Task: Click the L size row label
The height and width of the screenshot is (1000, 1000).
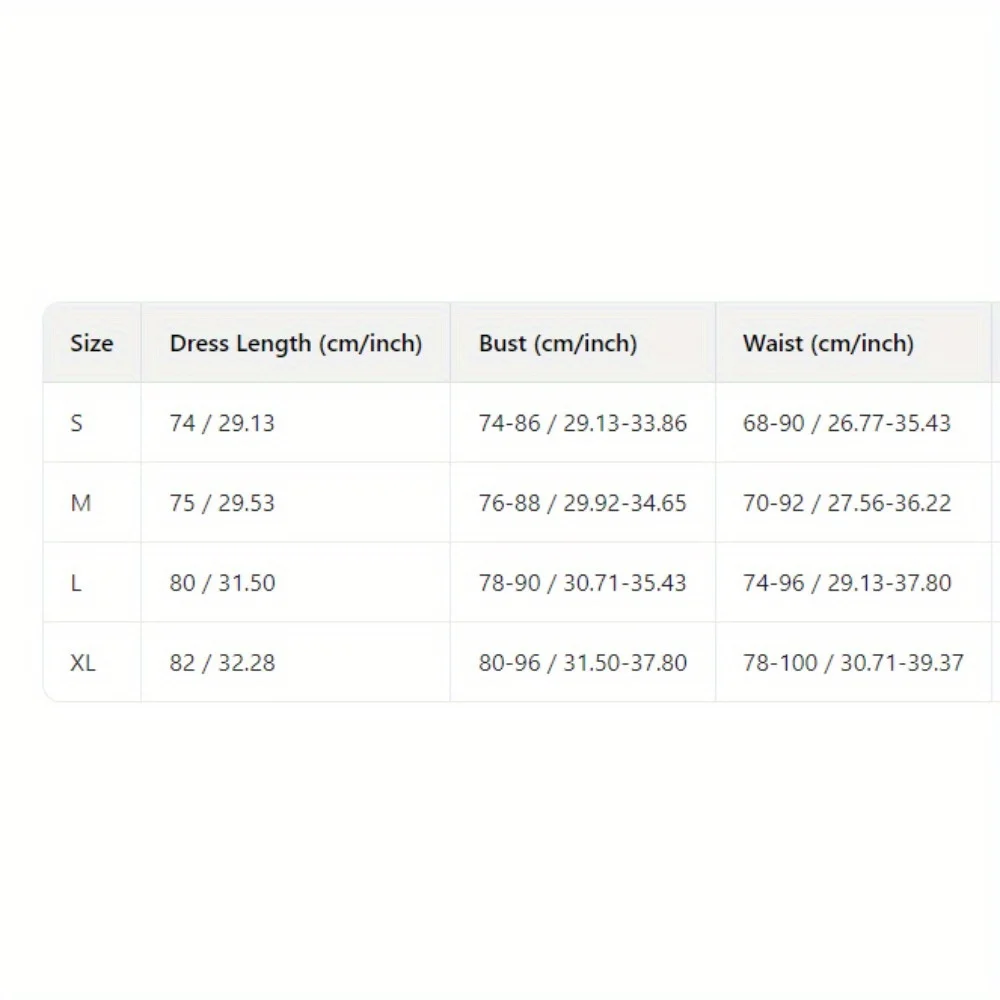Action: point(76,583)
